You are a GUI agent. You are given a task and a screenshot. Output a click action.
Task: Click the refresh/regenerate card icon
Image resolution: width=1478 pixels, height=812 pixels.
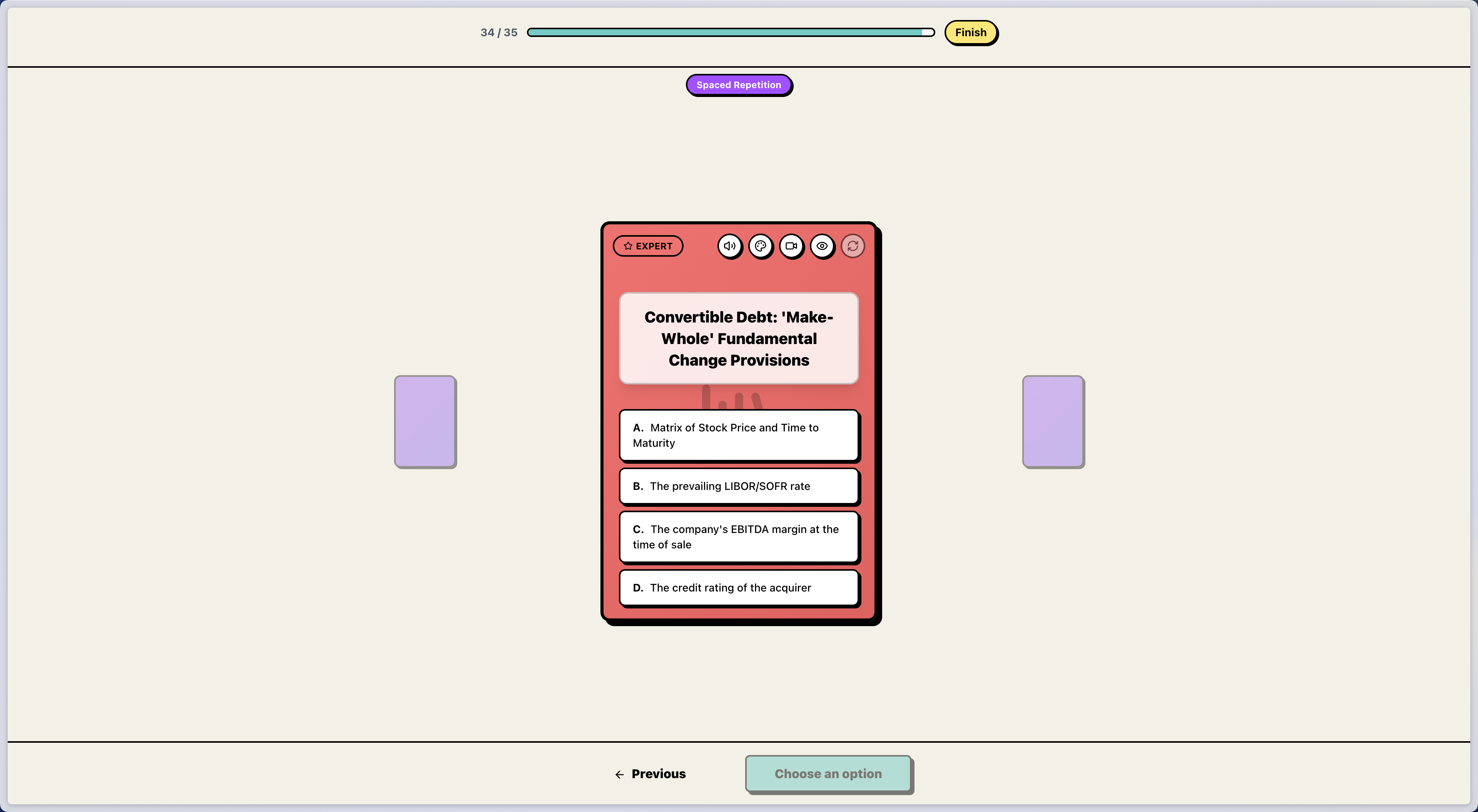(x=853, y=246)
